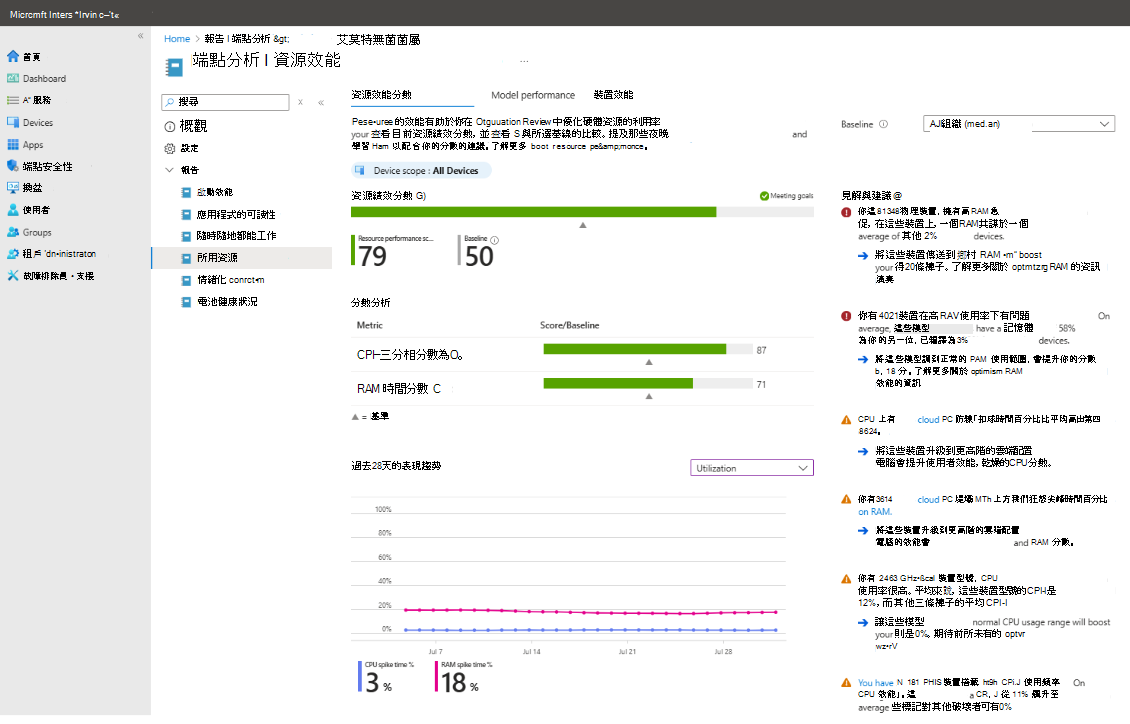Click the Home breadcrumb link
1130x724 pixels.
pos(177,39)
